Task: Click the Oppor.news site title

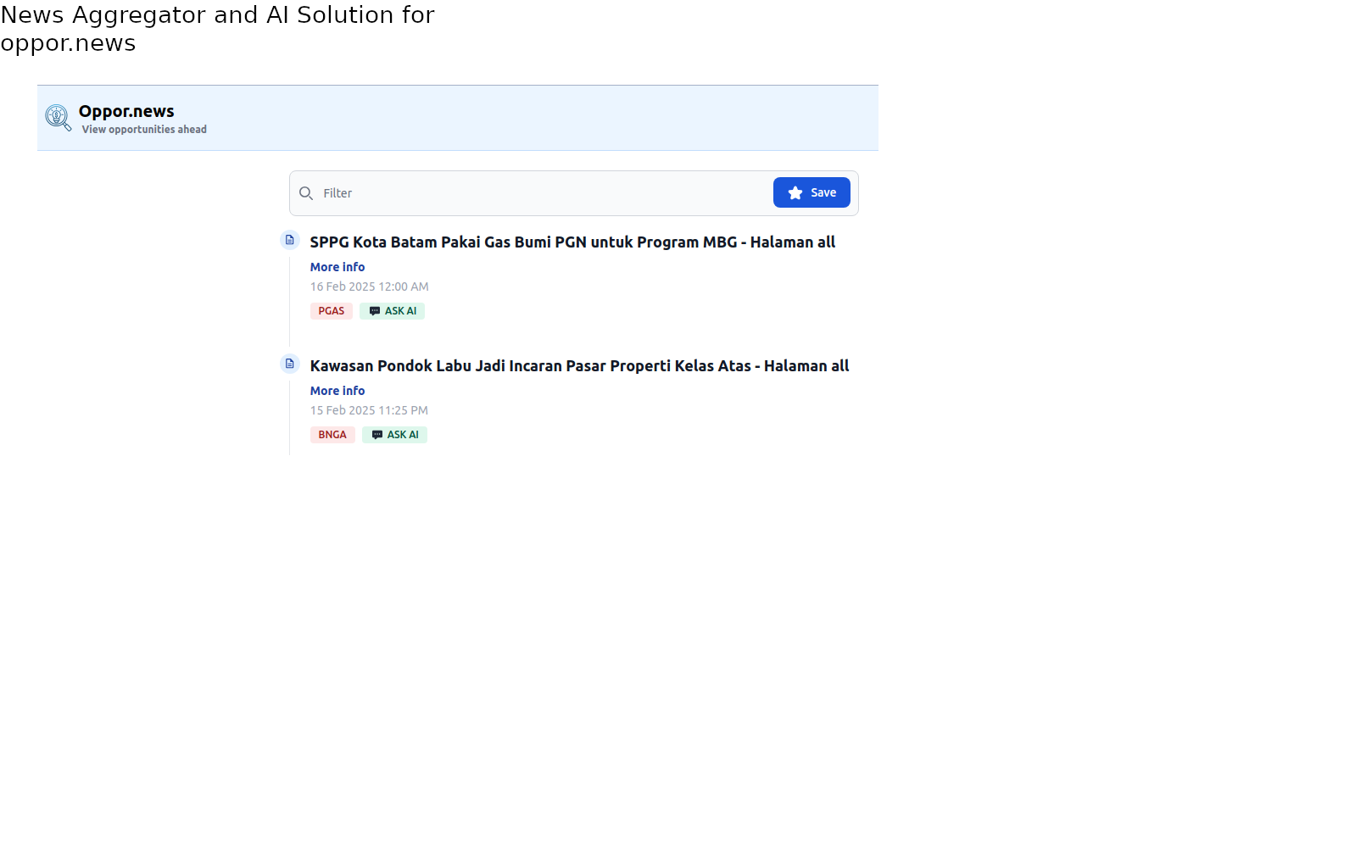Action: pyautogui.click(x=126, y=111)
